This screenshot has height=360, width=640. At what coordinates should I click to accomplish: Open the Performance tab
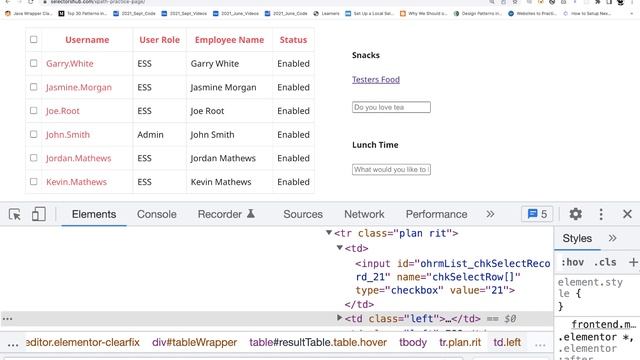[436, 214]
